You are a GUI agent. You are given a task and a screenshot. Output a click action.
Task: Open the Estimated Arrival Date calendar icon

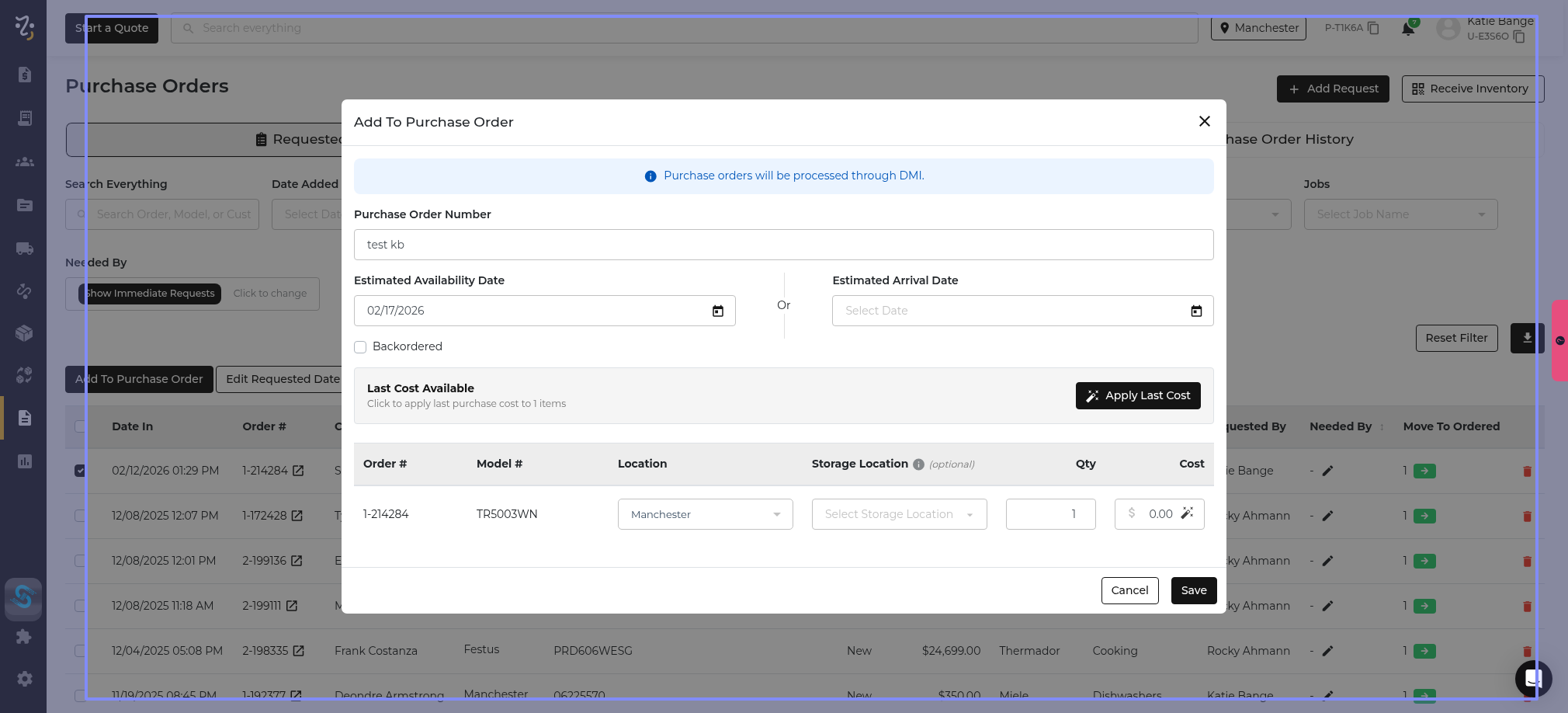point(1196,311)
